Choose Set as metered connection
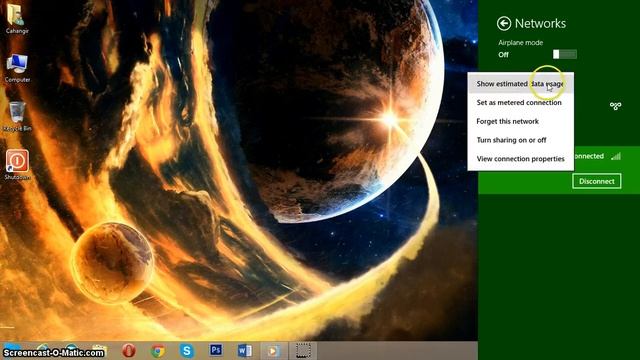The width and height of the screenshot is (640, 360). (x=520, y=102)
